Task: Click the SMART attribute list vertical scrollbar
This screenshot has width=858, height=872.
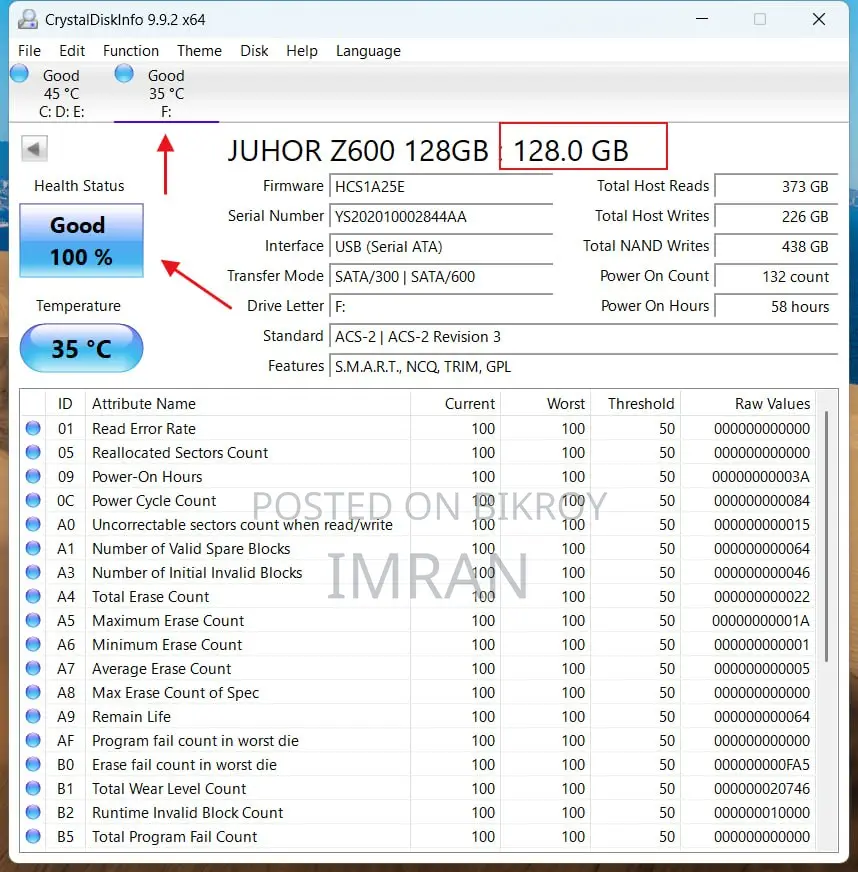Action: point(827,537)
